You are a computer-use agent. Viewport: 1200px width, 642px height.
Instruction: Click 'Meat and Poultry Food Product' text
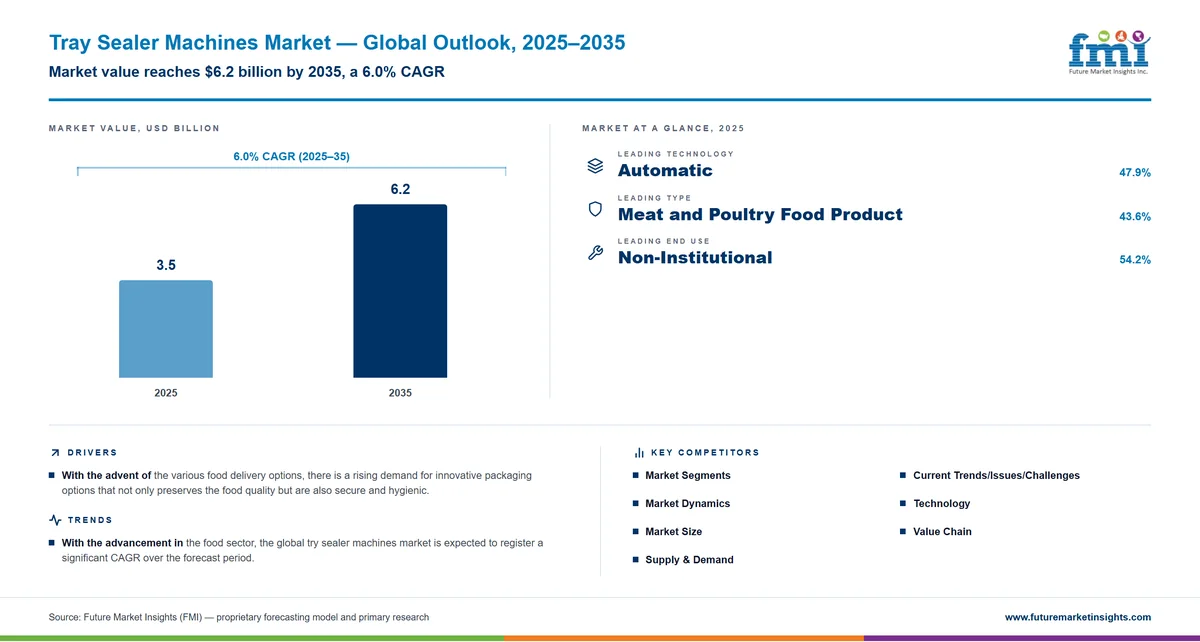(760, 214)
